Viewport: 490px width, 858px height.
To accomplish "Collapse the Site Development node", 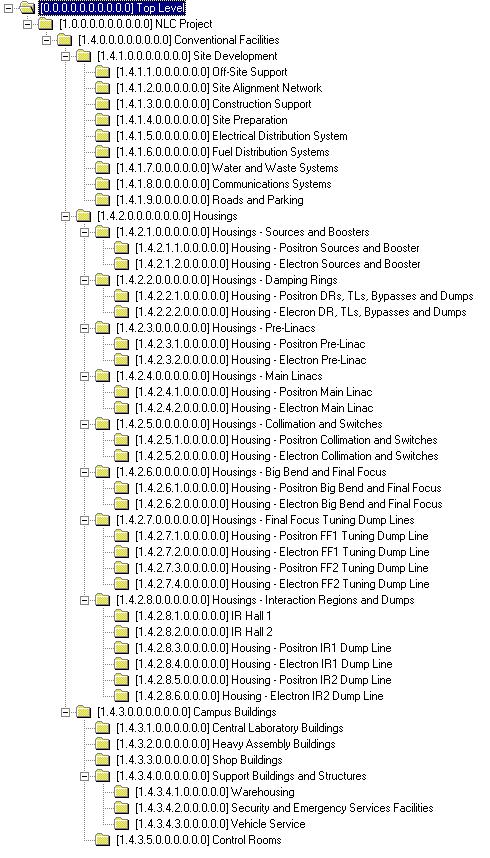I will tap(66, 56).
